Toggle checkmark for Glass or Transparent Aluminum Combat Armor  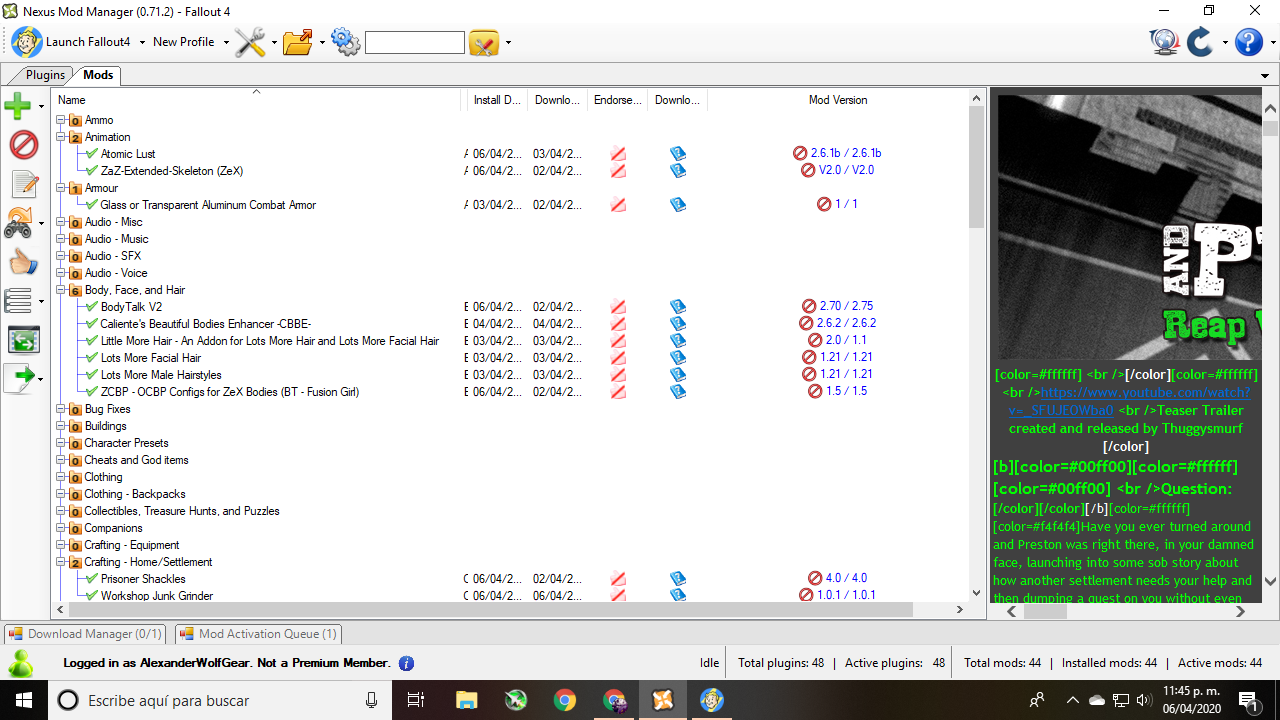coord(92,205)
